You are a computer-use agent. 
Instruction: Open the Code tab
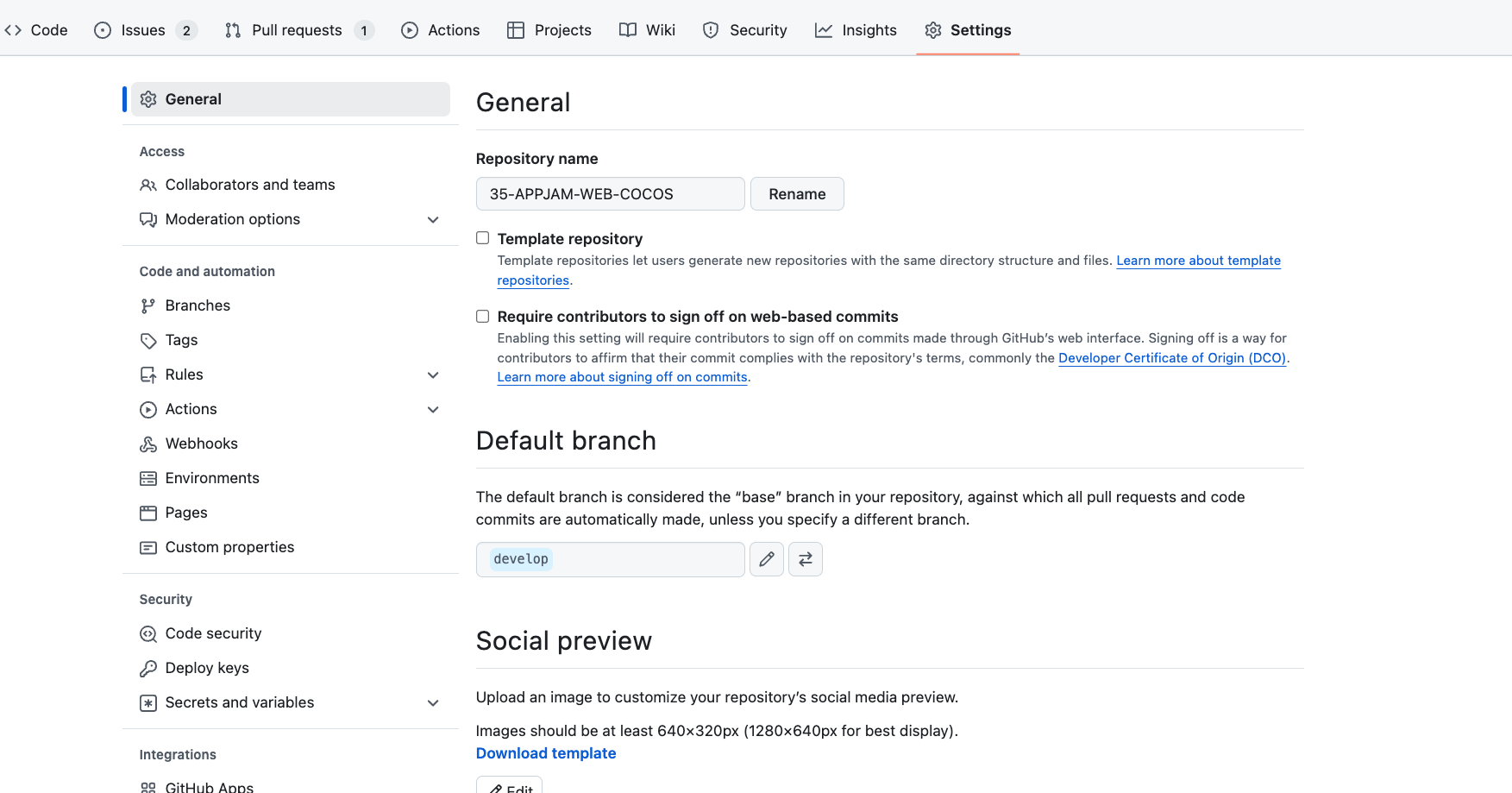pyautogui.click(x=36, y=30)
